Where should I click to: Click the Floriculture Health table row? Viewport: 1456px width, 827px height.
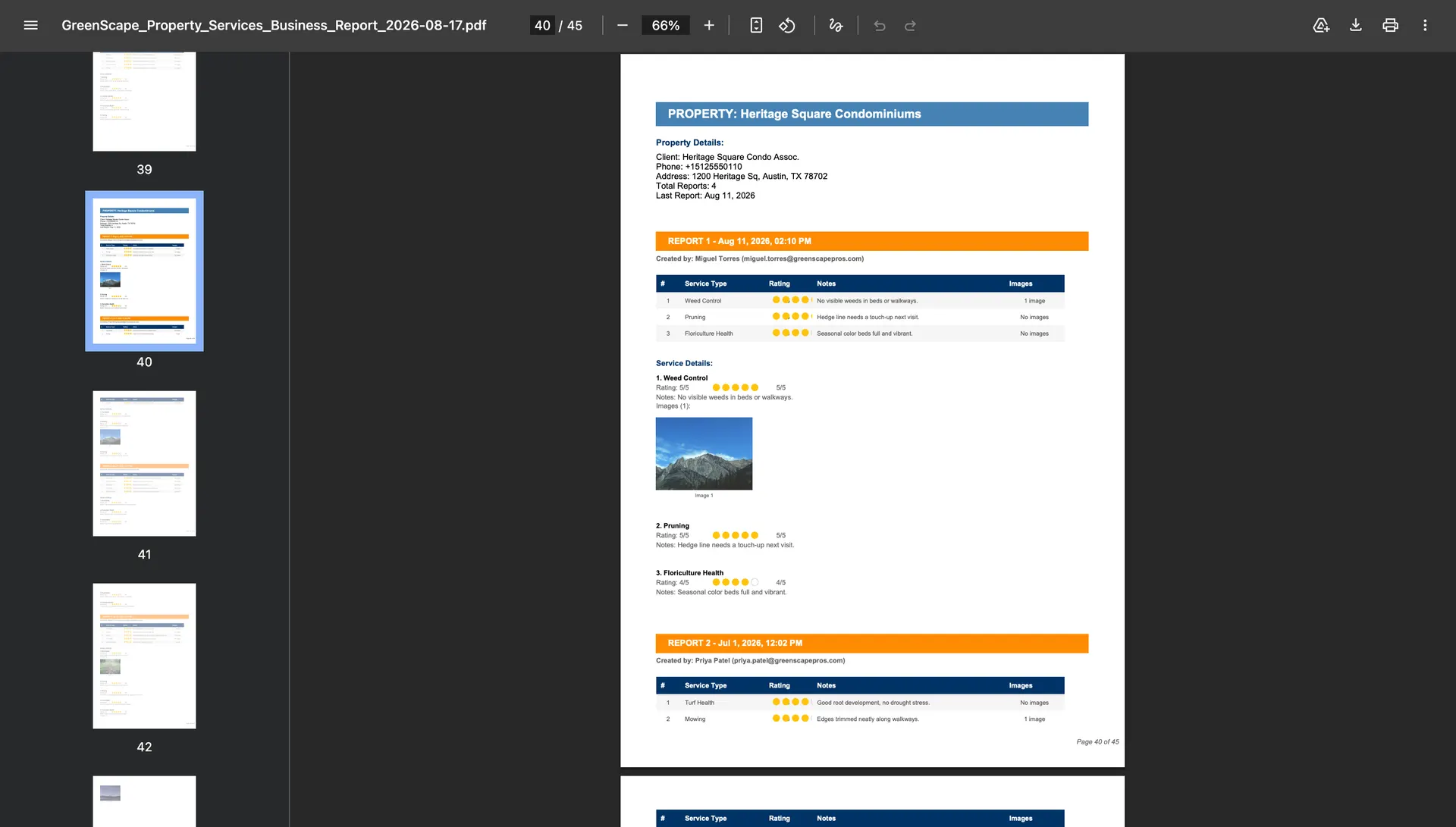tap(860, 334)
